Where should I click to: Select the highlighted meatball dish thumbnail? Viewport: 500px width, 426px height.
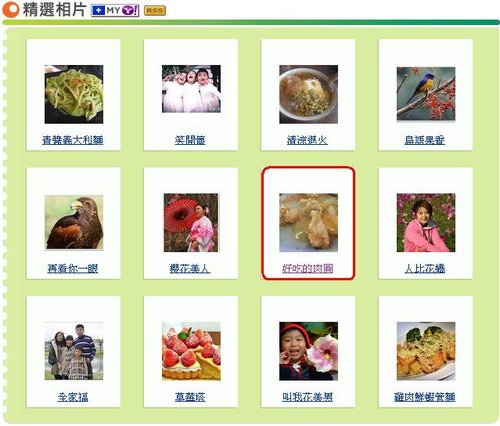point(308,223)
